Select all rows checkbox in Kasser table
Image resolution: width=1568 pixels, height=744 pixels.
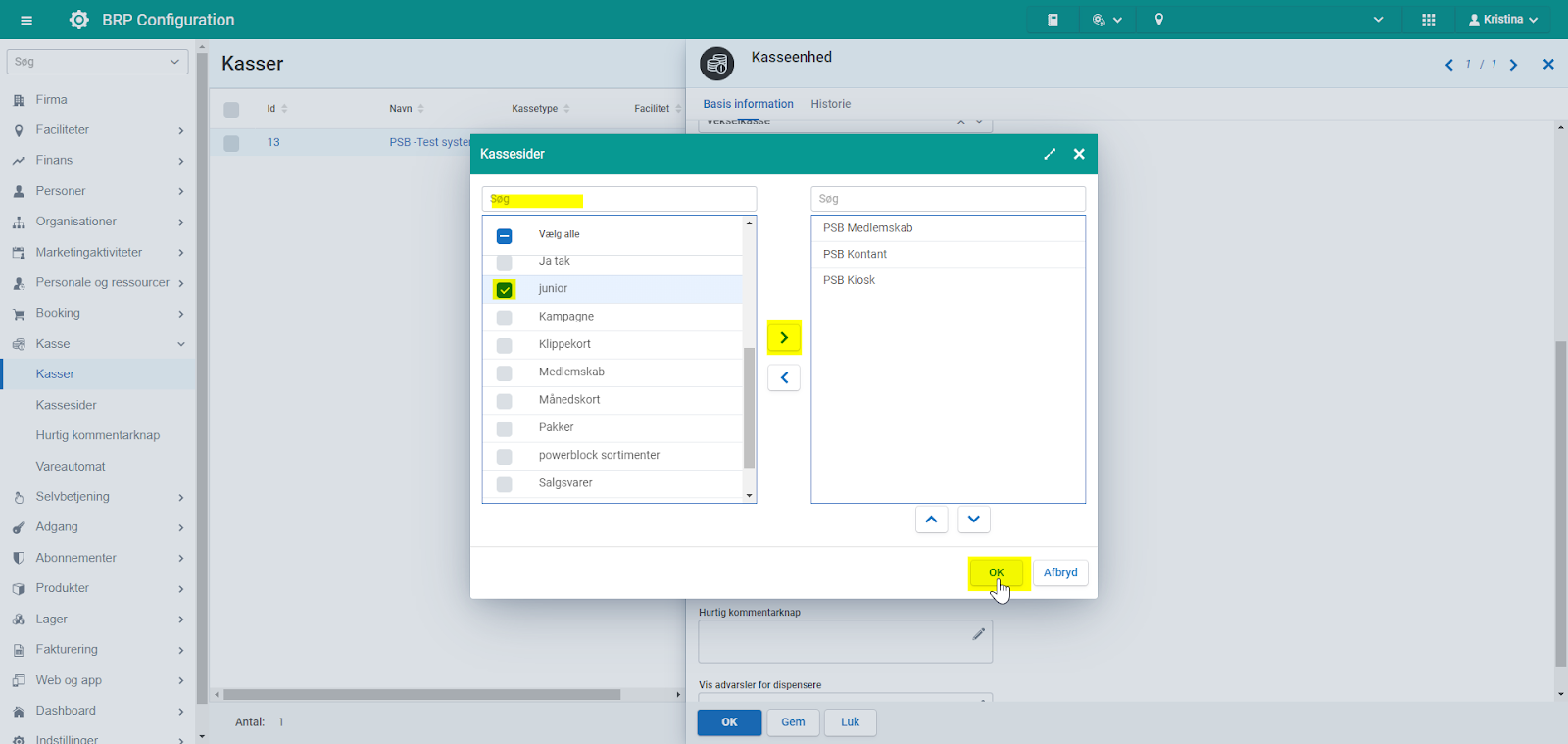tap(231, 110)
